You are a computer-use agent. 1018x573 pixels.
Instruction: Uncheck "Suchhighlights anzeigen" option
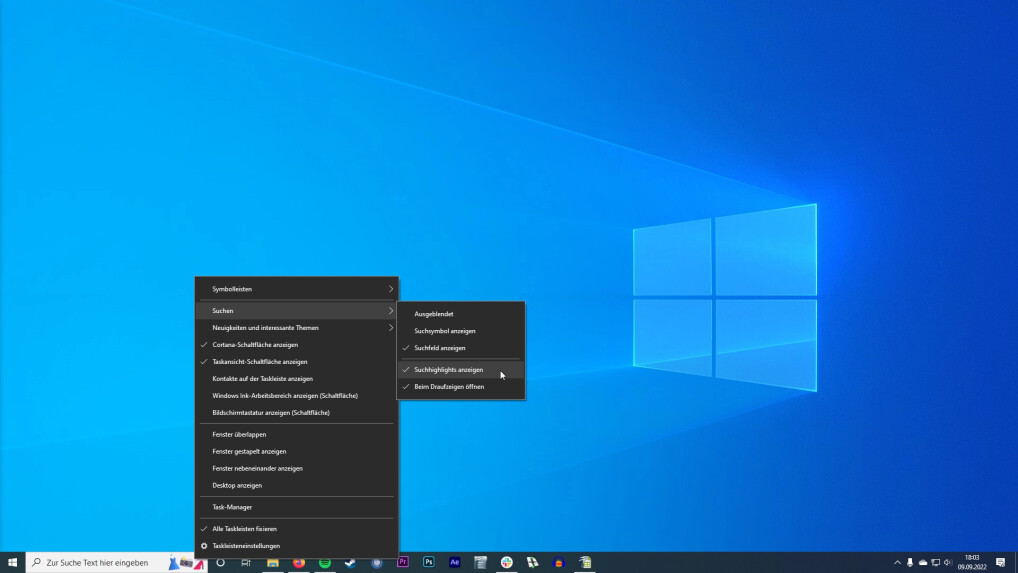click(x=448, y=370)
